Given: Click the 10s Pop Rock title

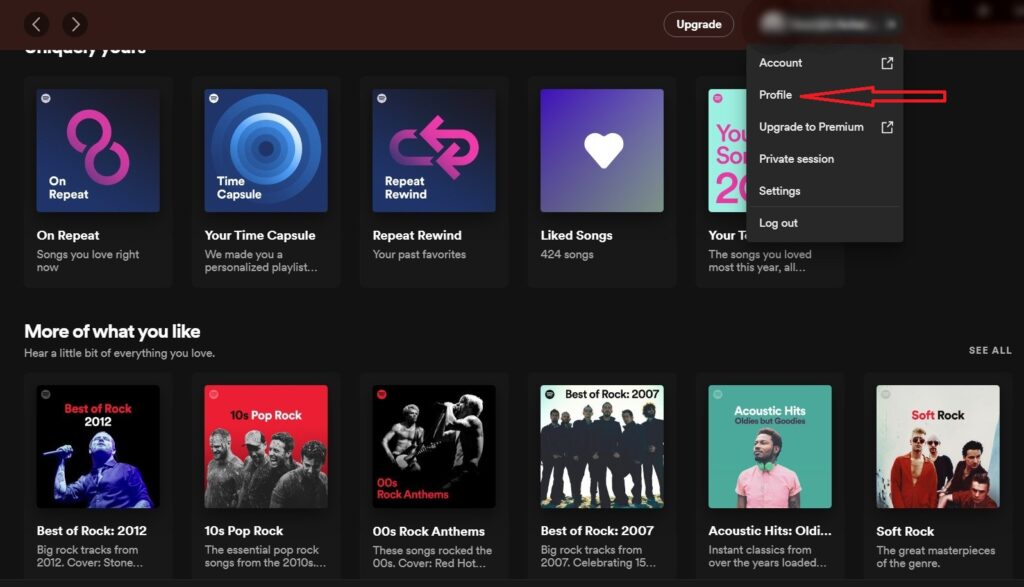Looking at the screenshot, I should pos(244,531).
